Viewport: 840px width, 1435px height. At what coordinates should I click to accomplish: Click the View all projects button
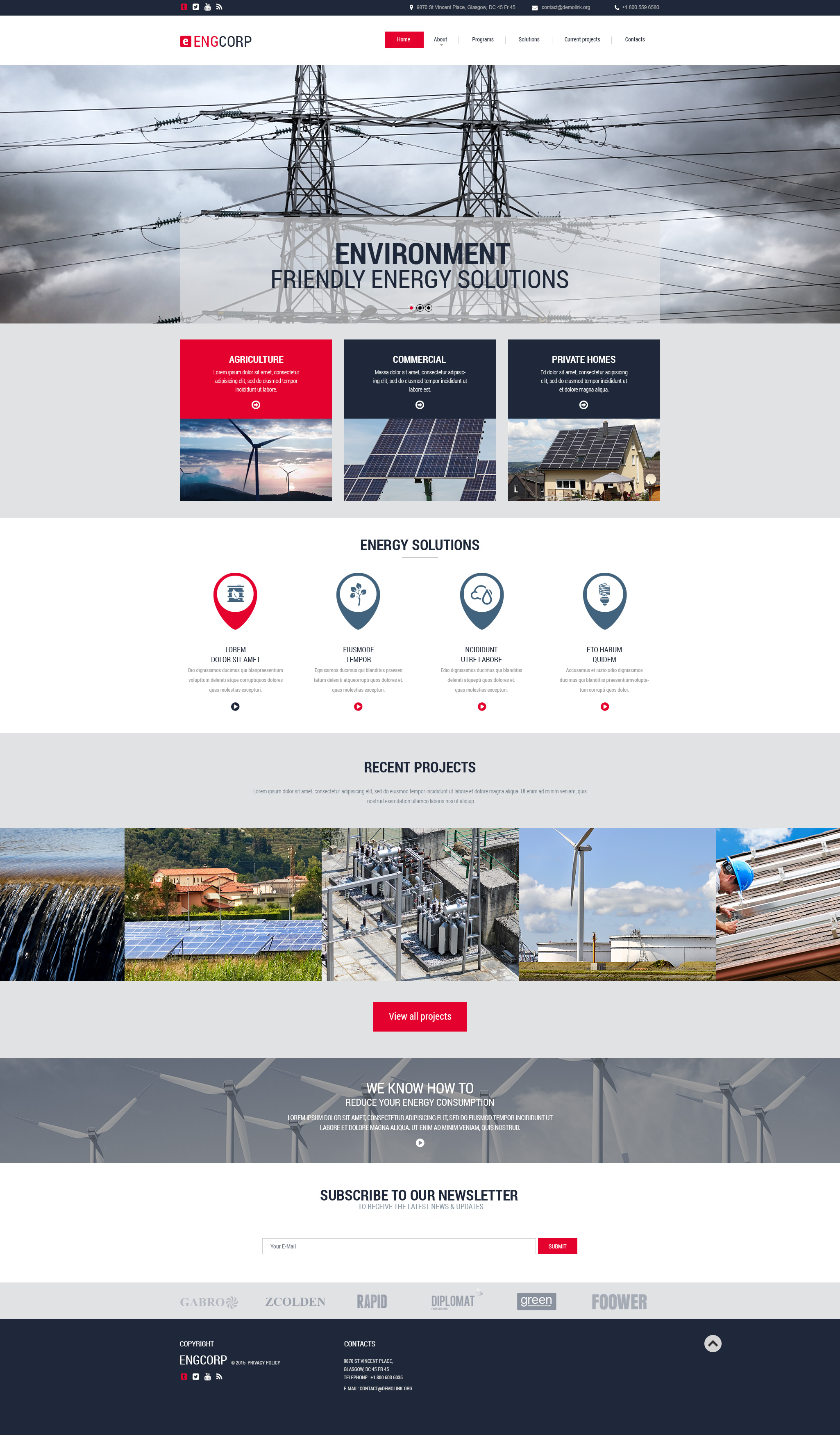coord(419,1017)
